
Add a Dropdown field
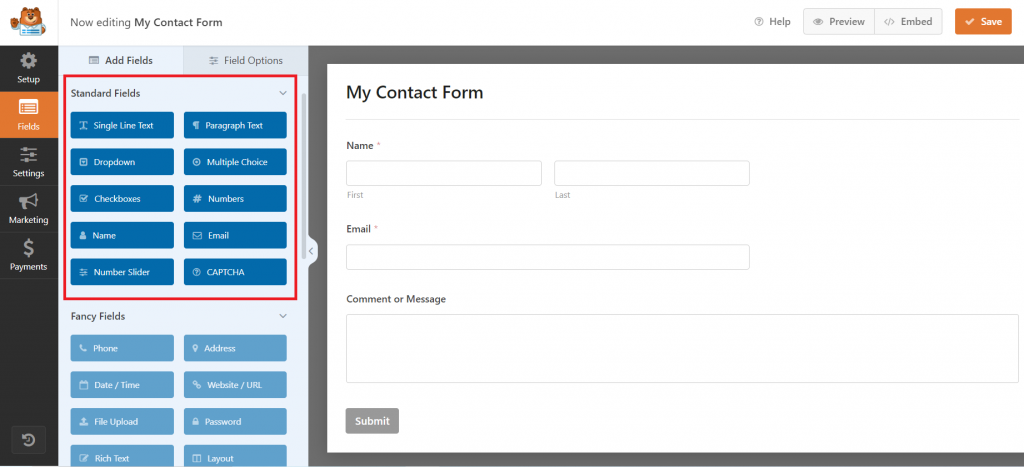pos(122,162)
